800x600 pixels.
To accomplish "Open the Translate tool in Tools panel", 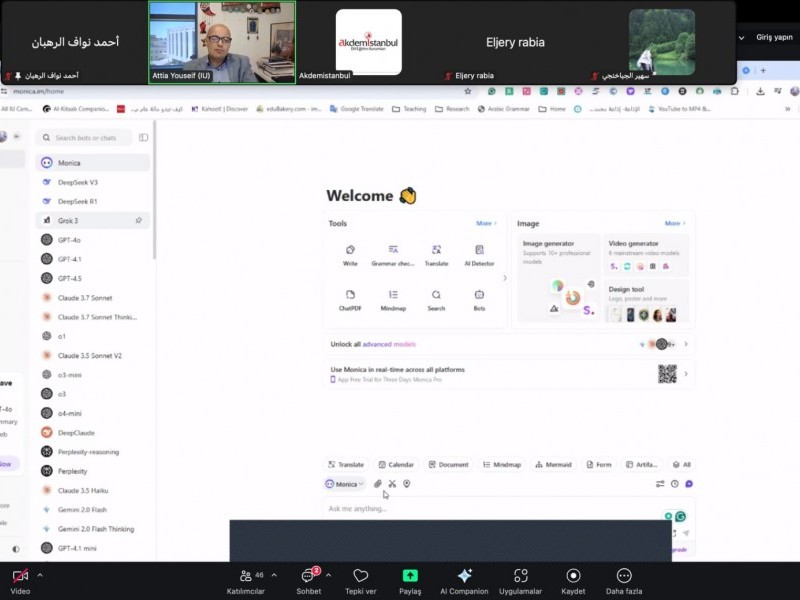I will [436, 255].
